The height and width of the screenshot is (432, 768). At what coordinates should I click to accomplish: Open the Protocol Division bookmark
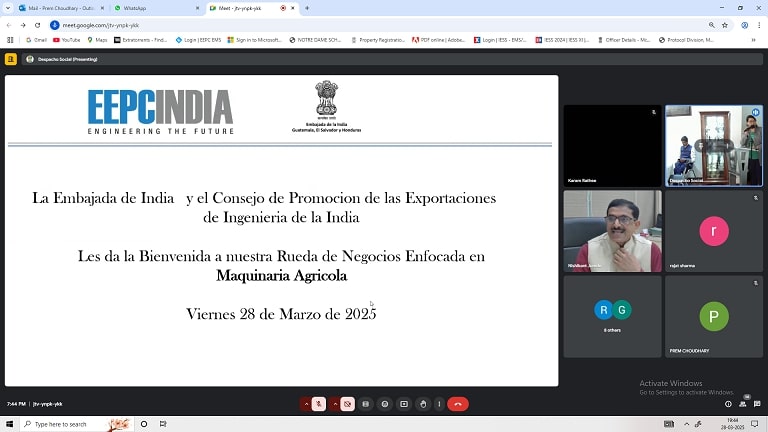[686, 40]
